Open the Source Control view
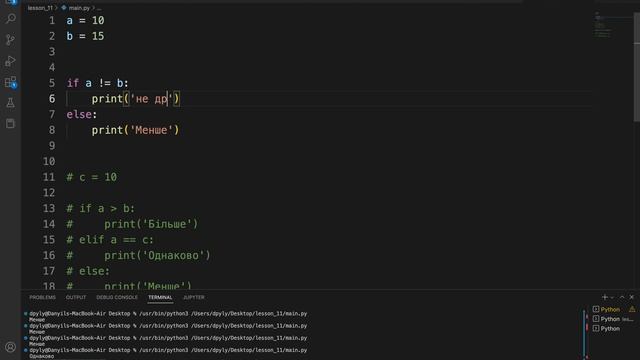640x360 pixels. pyautogui.click(x=11, y=40)
